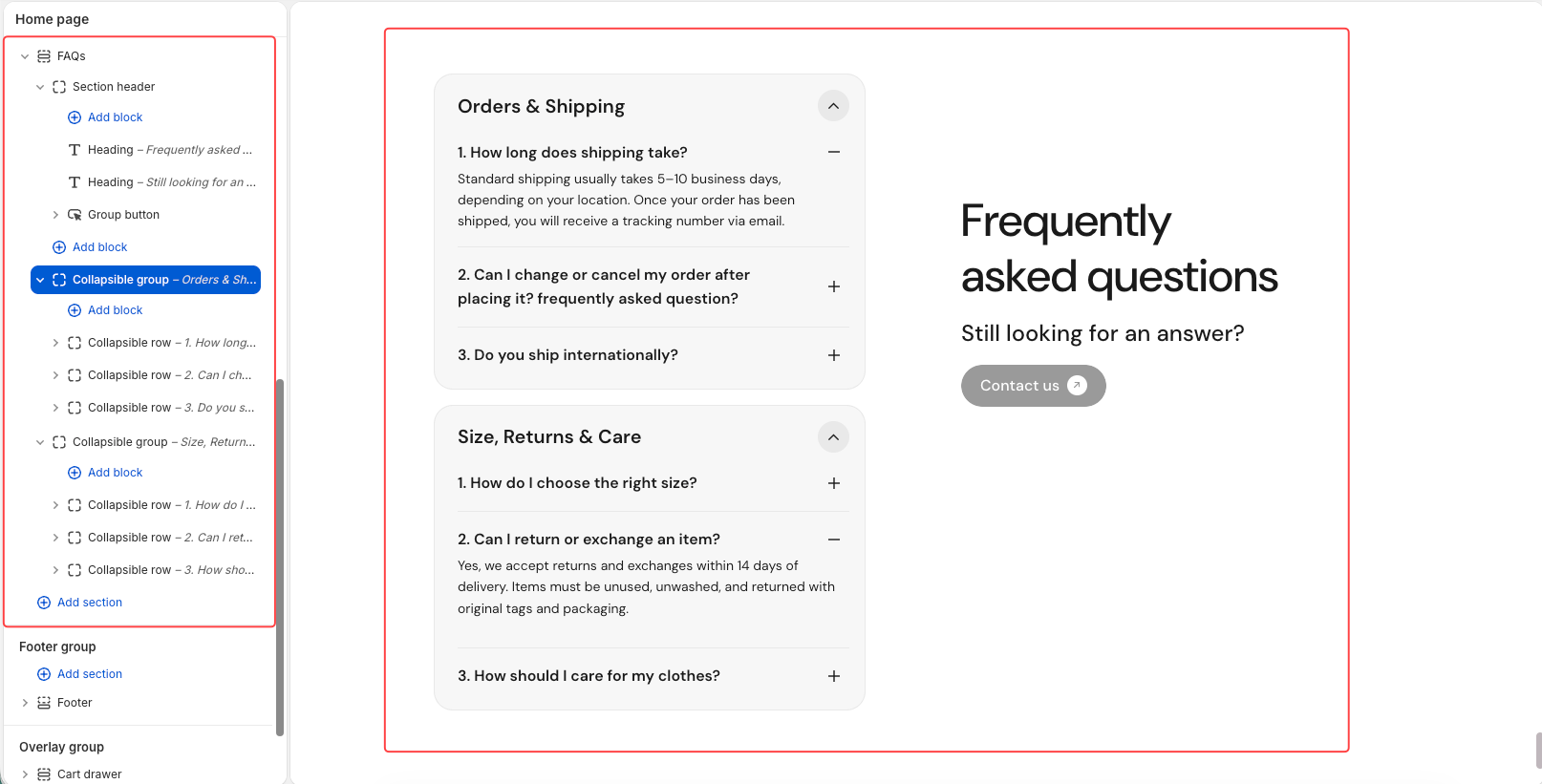Expand the Group button tree item

[x=55, y=215]
